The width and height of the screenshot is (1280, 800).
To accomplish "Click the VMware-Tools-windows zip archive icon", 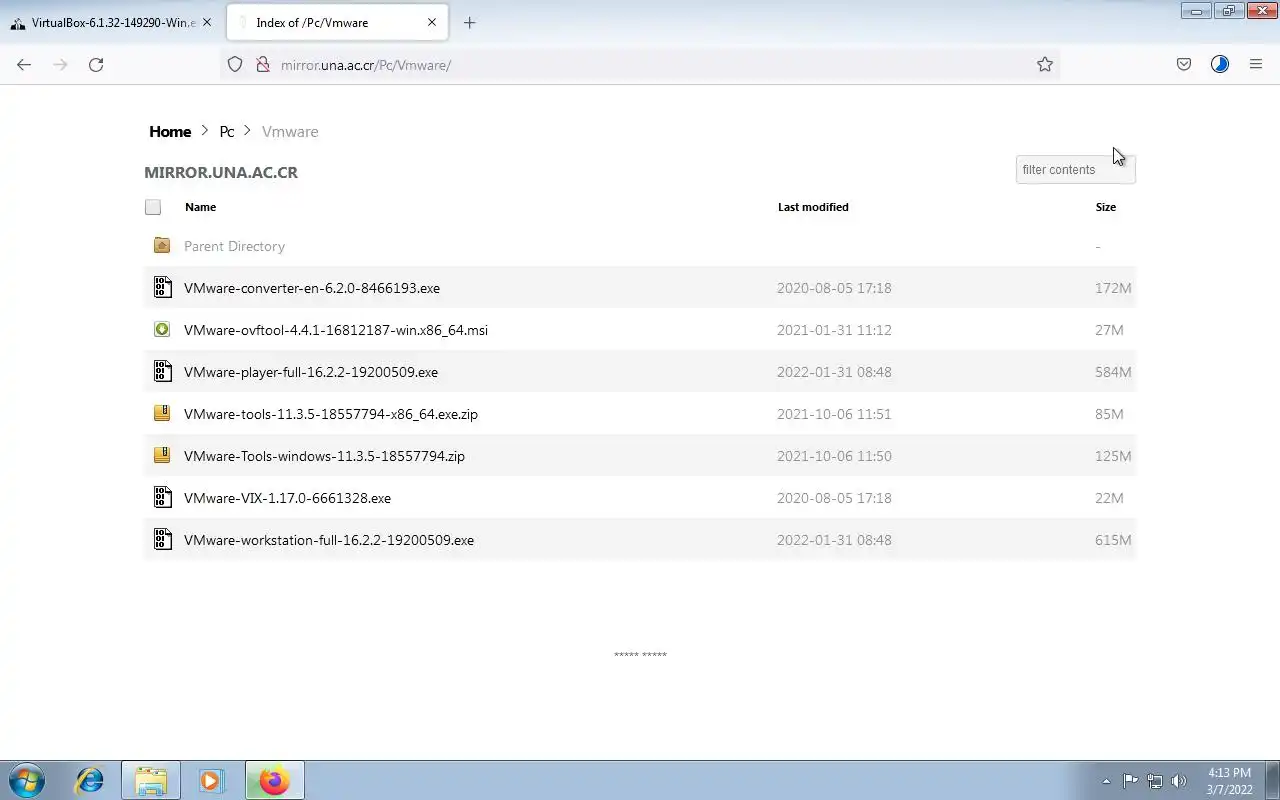I will [x=162, y=455].
